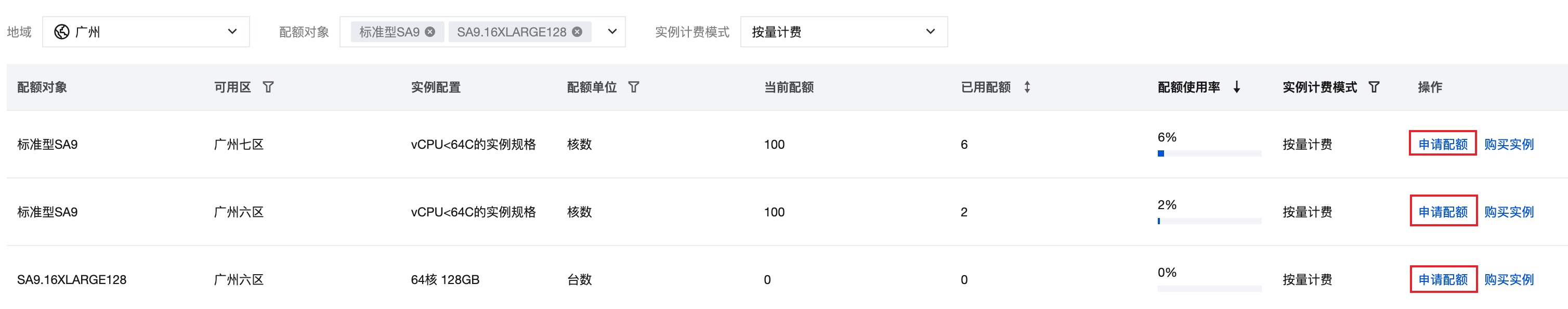Open the 配额单位 column filter
1568x309 pixels.
click(634, 87)
